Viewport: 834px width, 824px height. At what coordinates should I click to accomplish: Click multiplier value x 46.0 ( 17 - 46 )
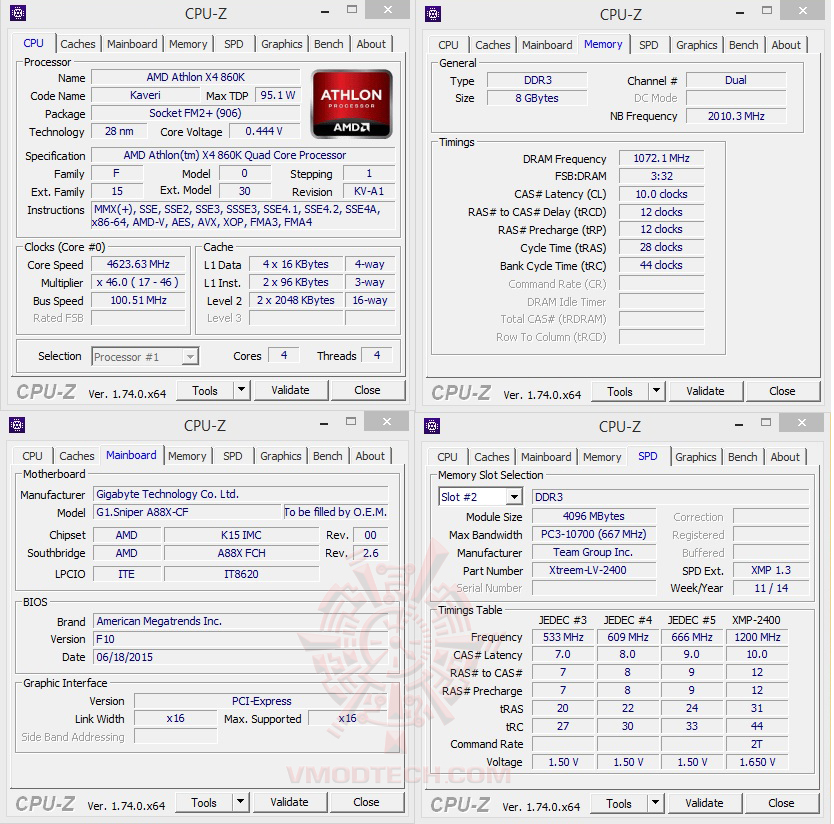pos(138,282)
